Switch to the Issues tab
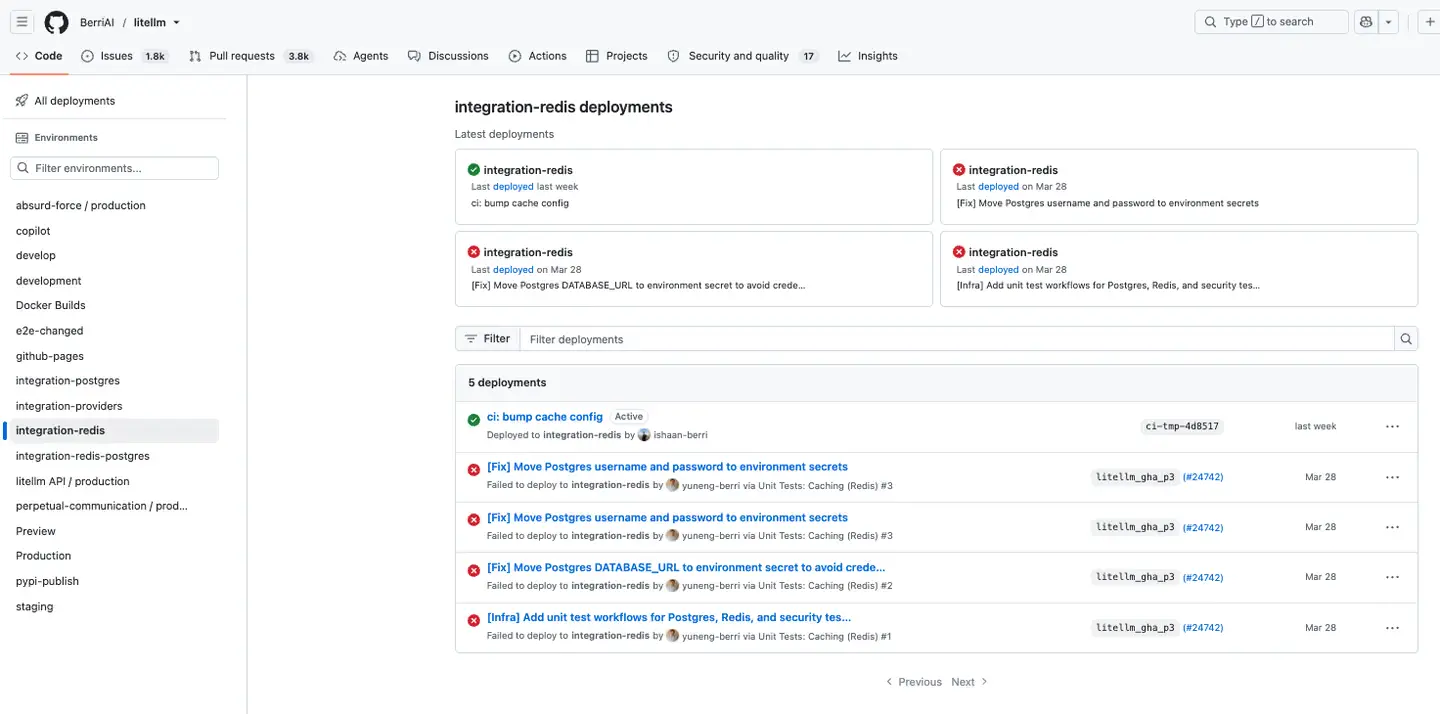 pos(125,56)
